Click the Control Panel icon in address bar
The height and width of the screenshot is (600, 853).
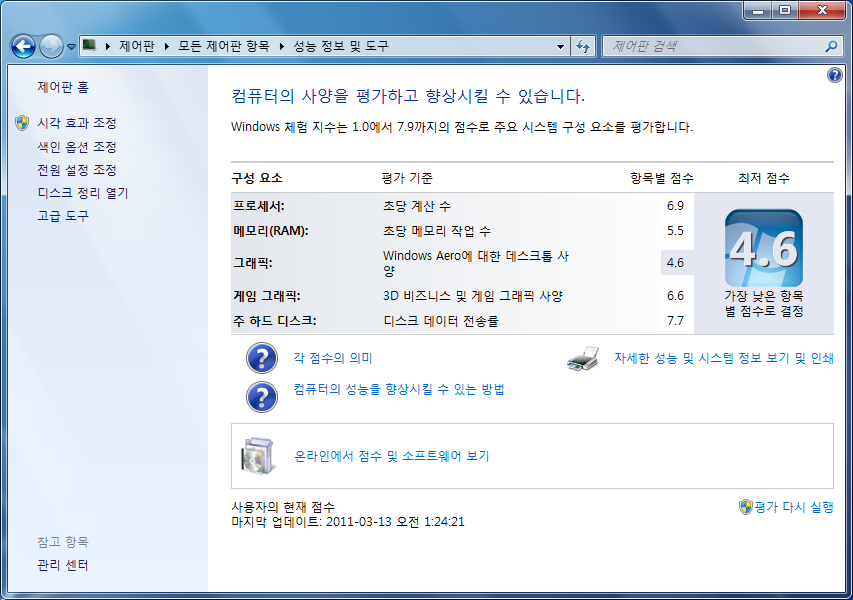tap(89, 45)
